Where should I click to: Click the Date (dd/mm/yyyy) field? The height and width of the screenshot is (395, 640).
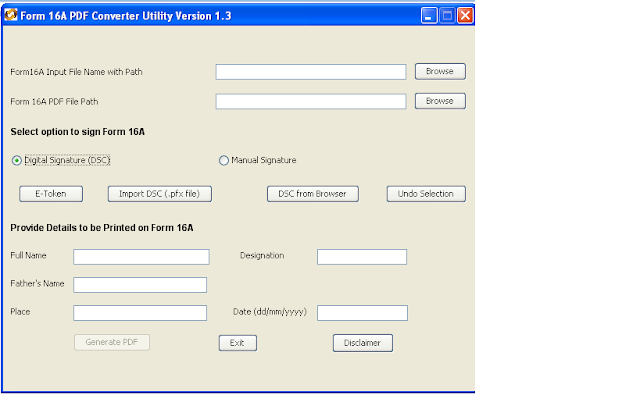point(362,313)
